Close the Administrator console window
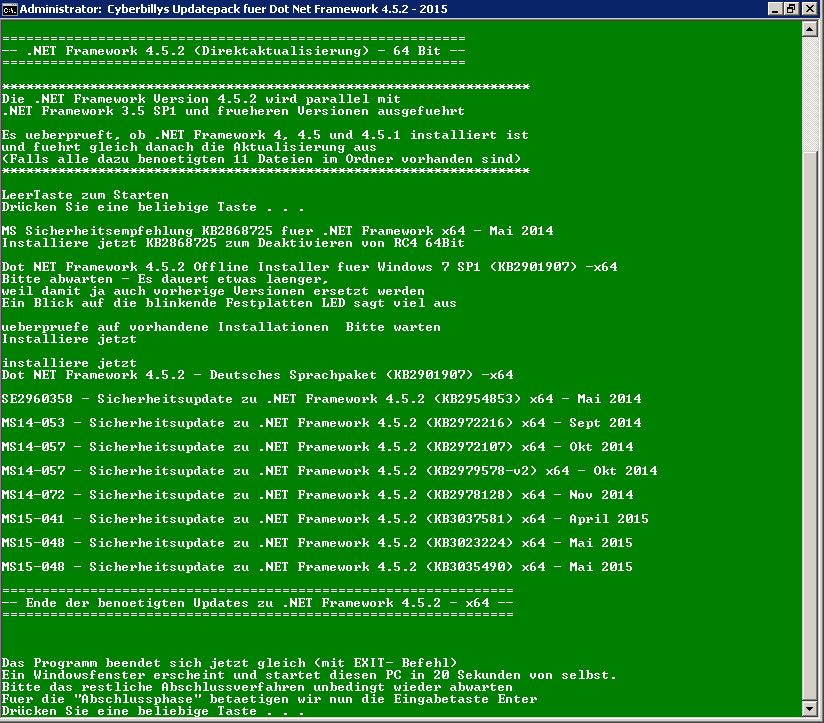This screenshot has width=824, height=723. [810, 9]
